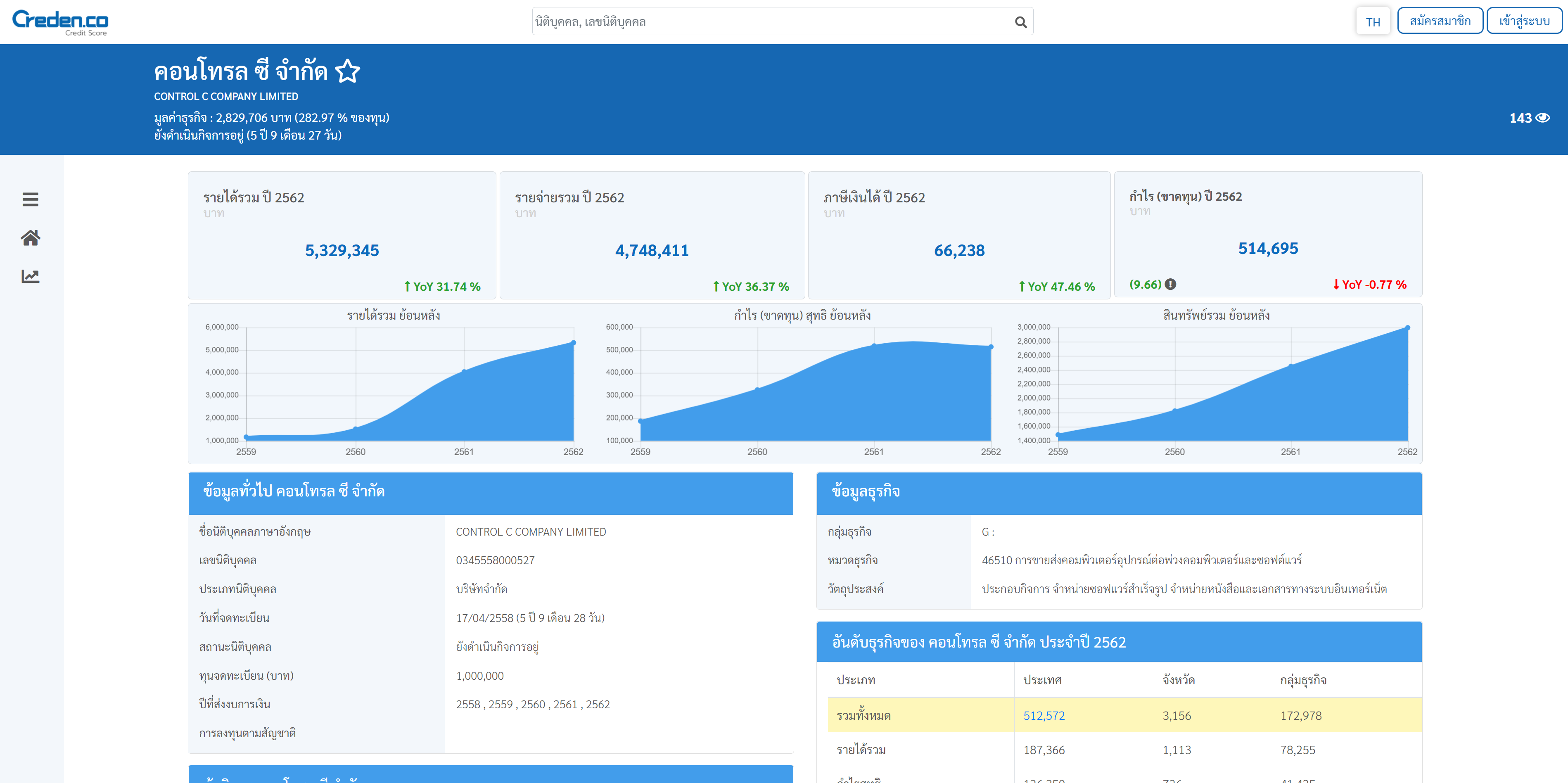This screenshot has width=1568, height=783.
Task: Click profit value 514,695
Action: pyautogui.click(x=1268, y=249)
